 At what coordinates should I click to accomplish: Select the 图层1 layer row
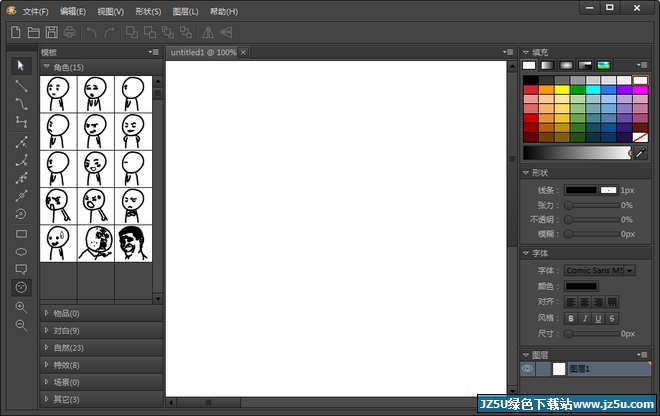tap(585, 369)
